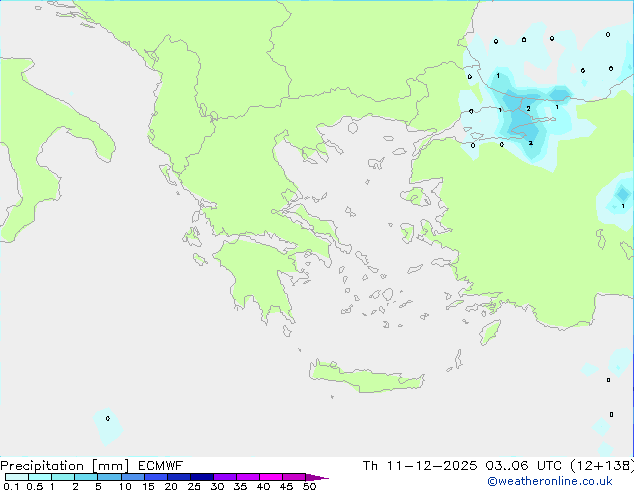Click the (12+138) forecast offset text
Screen dimensions: 634x490
click(602, 466)
